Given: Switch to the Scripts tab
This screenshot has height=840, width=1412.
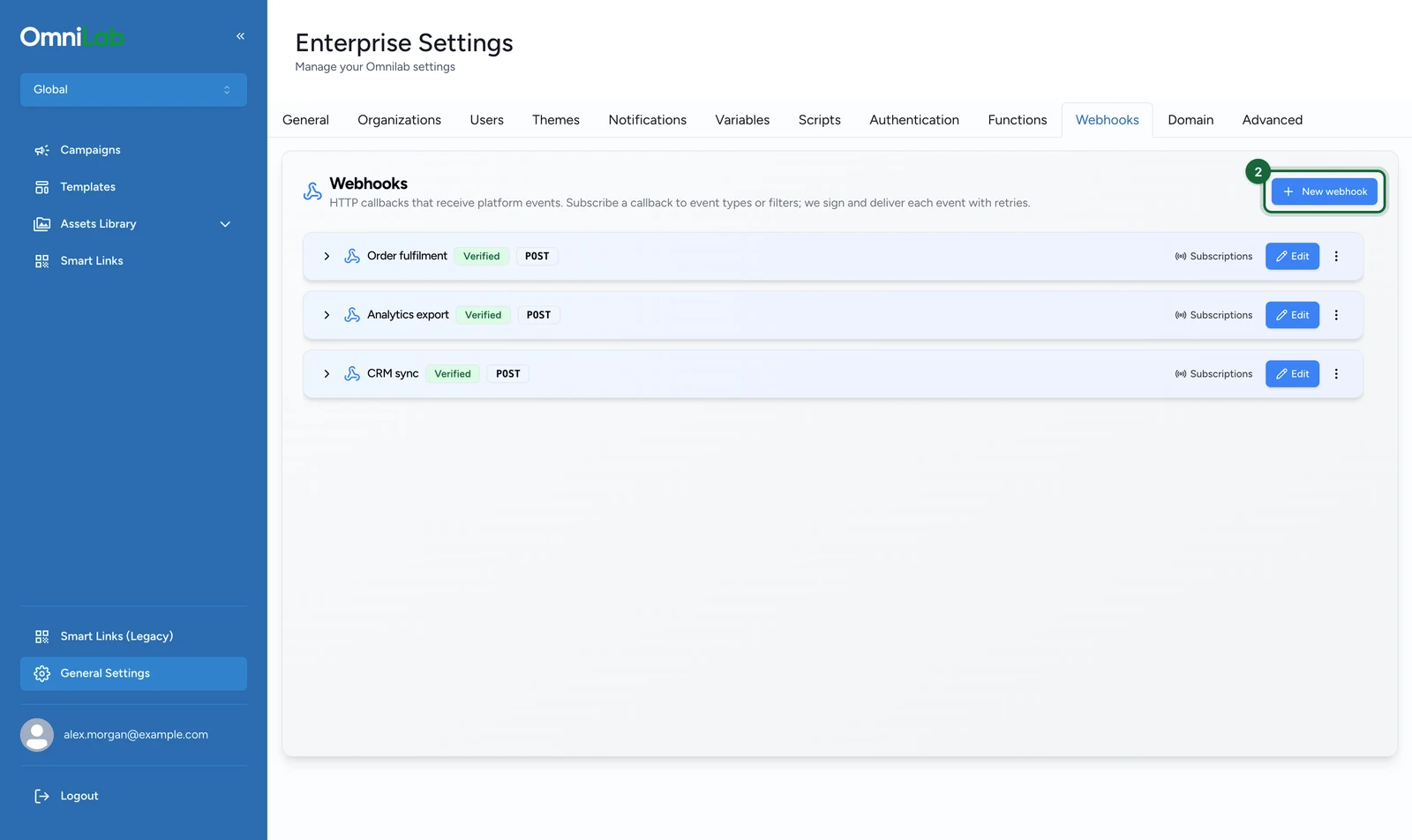Looking at the screenshot, I should coord(820,120).
